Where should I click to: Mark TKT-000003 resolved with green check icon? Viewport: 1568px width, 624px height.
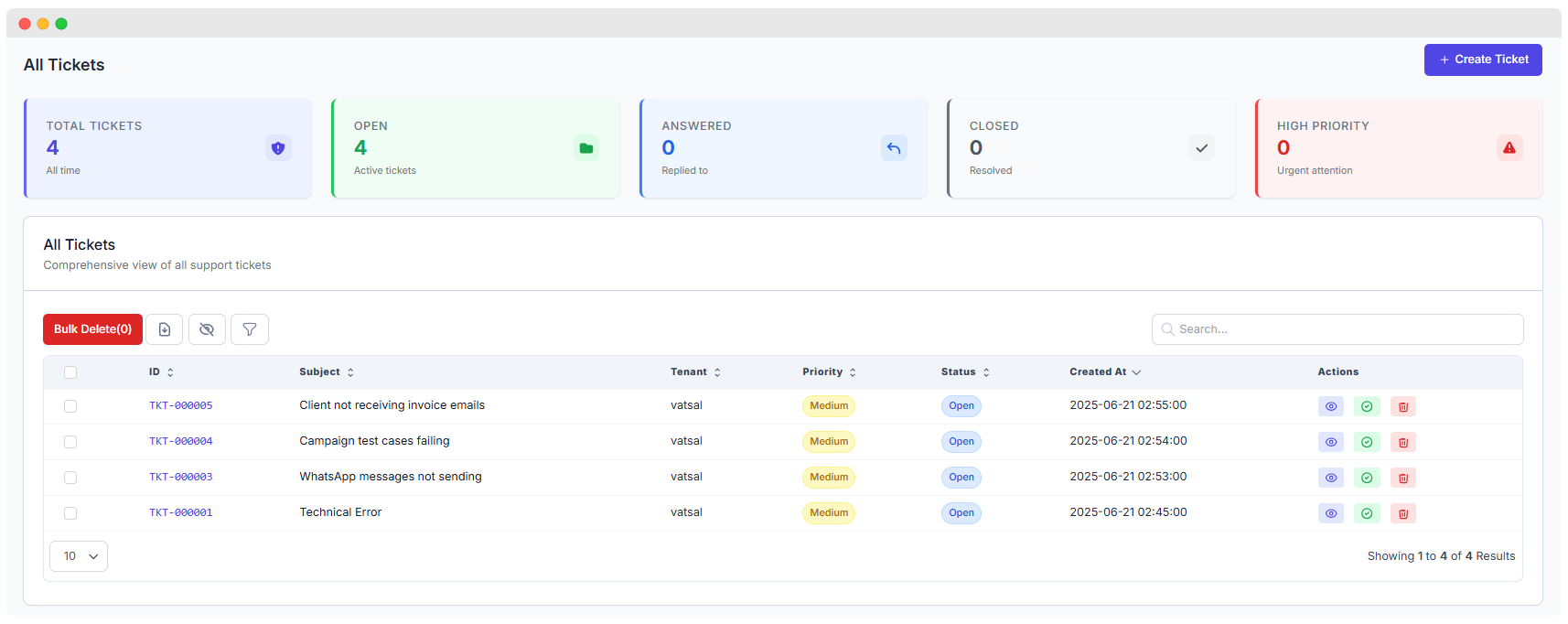click(1367, 478)
